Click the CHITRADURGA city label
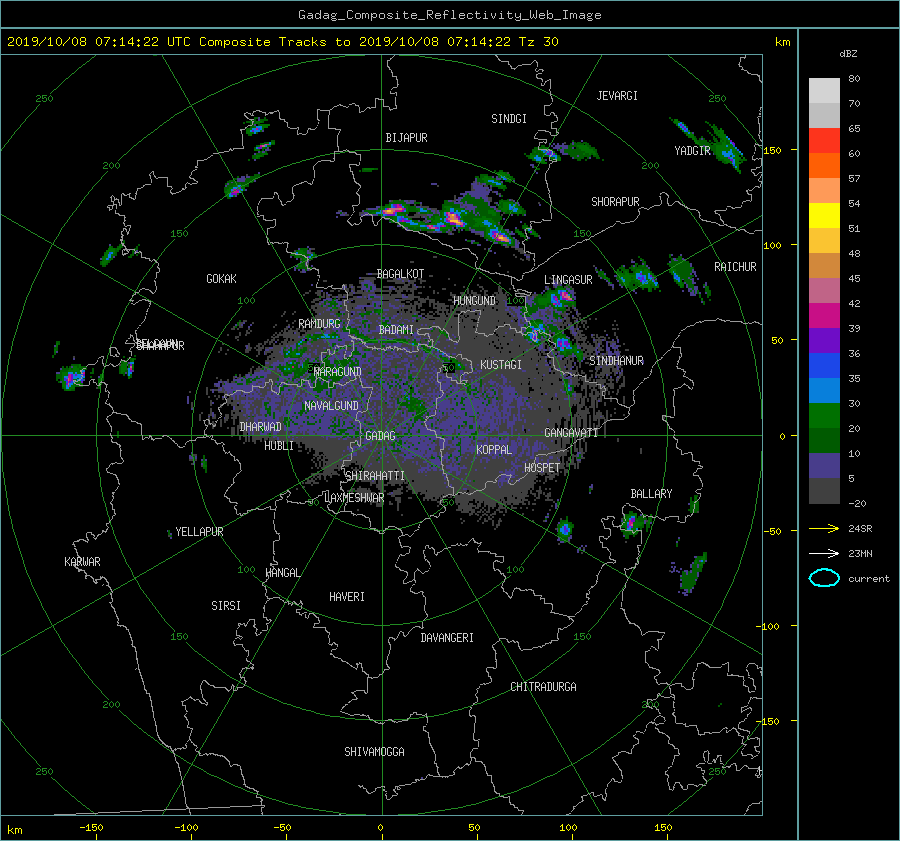 click(x=544, y=687)
